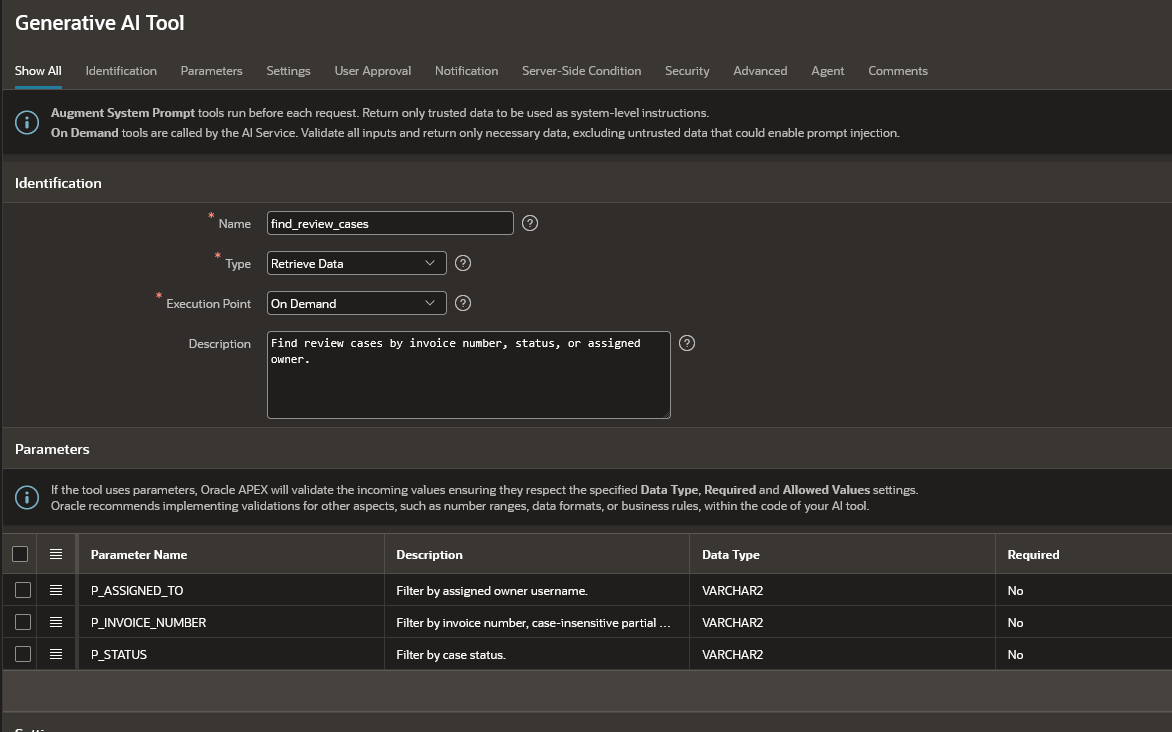Open row actions menu in table header

pyautogui.click(x=56, y=554)
